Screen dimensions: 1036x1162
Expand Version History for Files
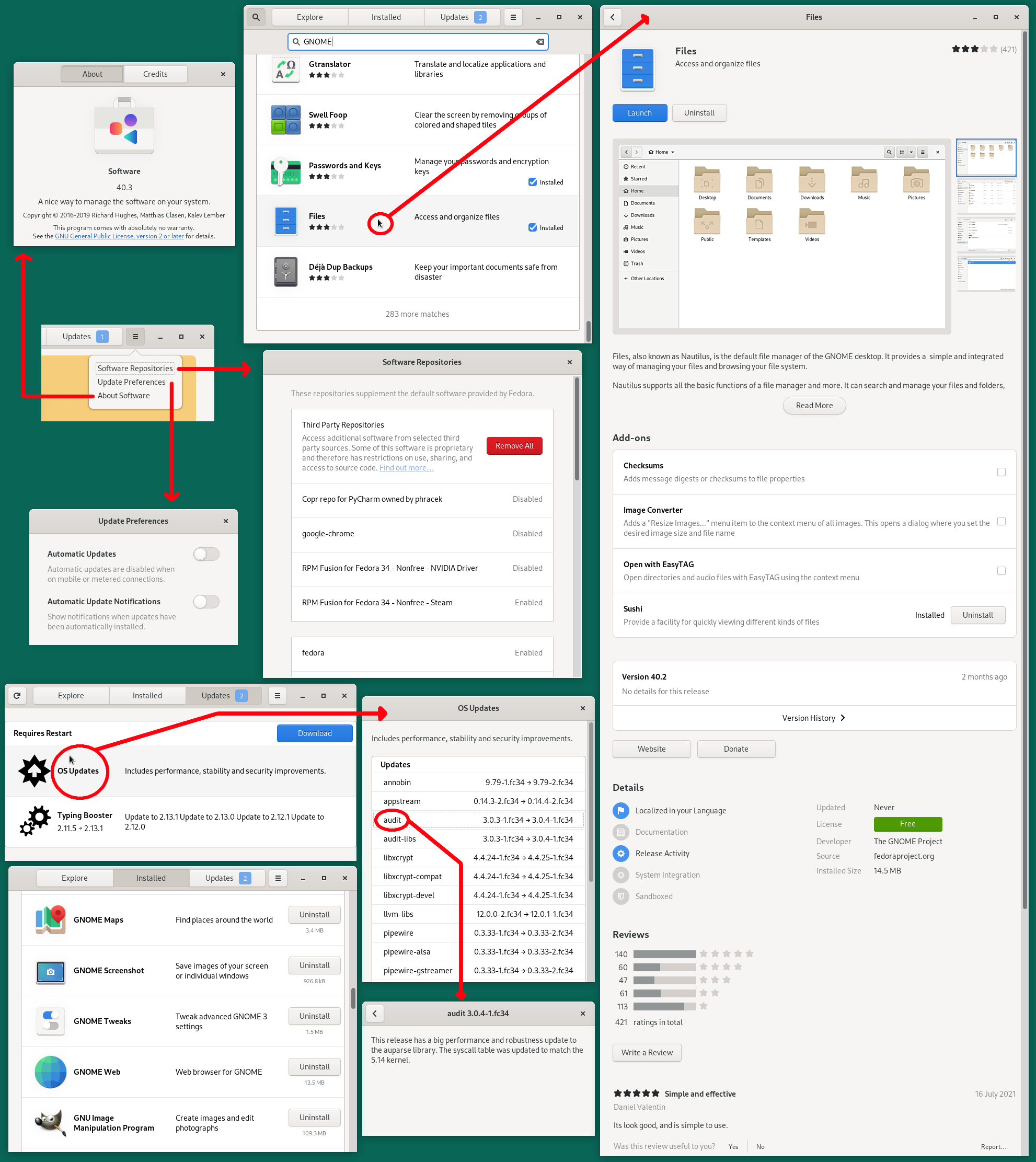point(813,718)
